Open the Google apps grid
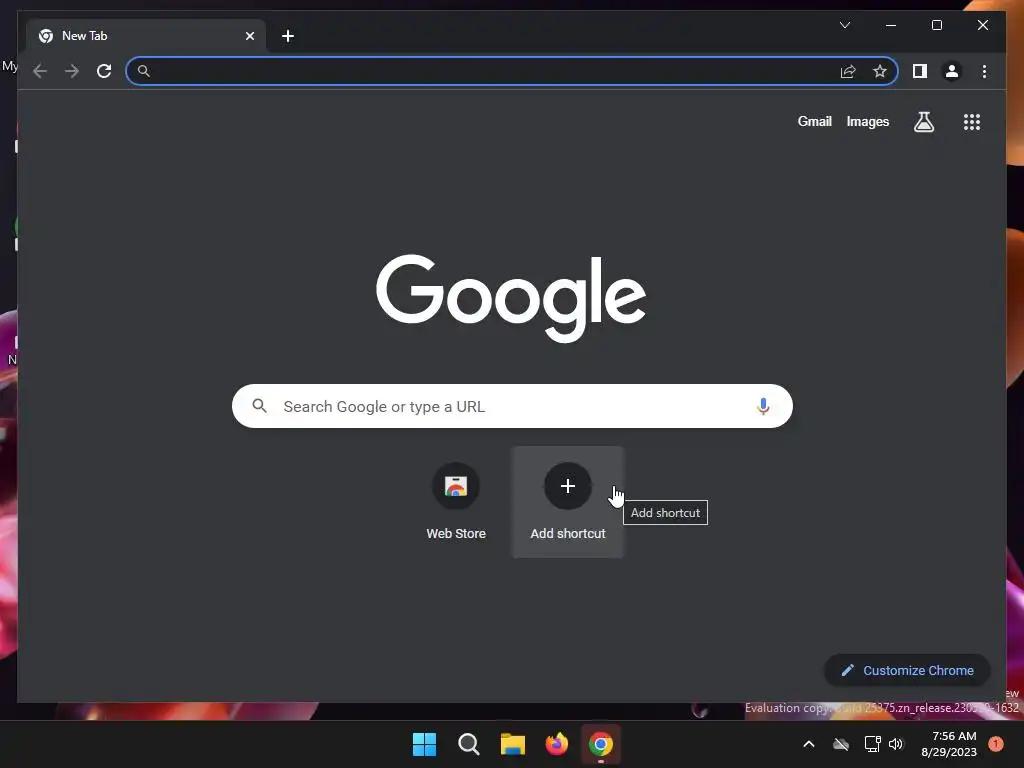 [x=972, y=122]
